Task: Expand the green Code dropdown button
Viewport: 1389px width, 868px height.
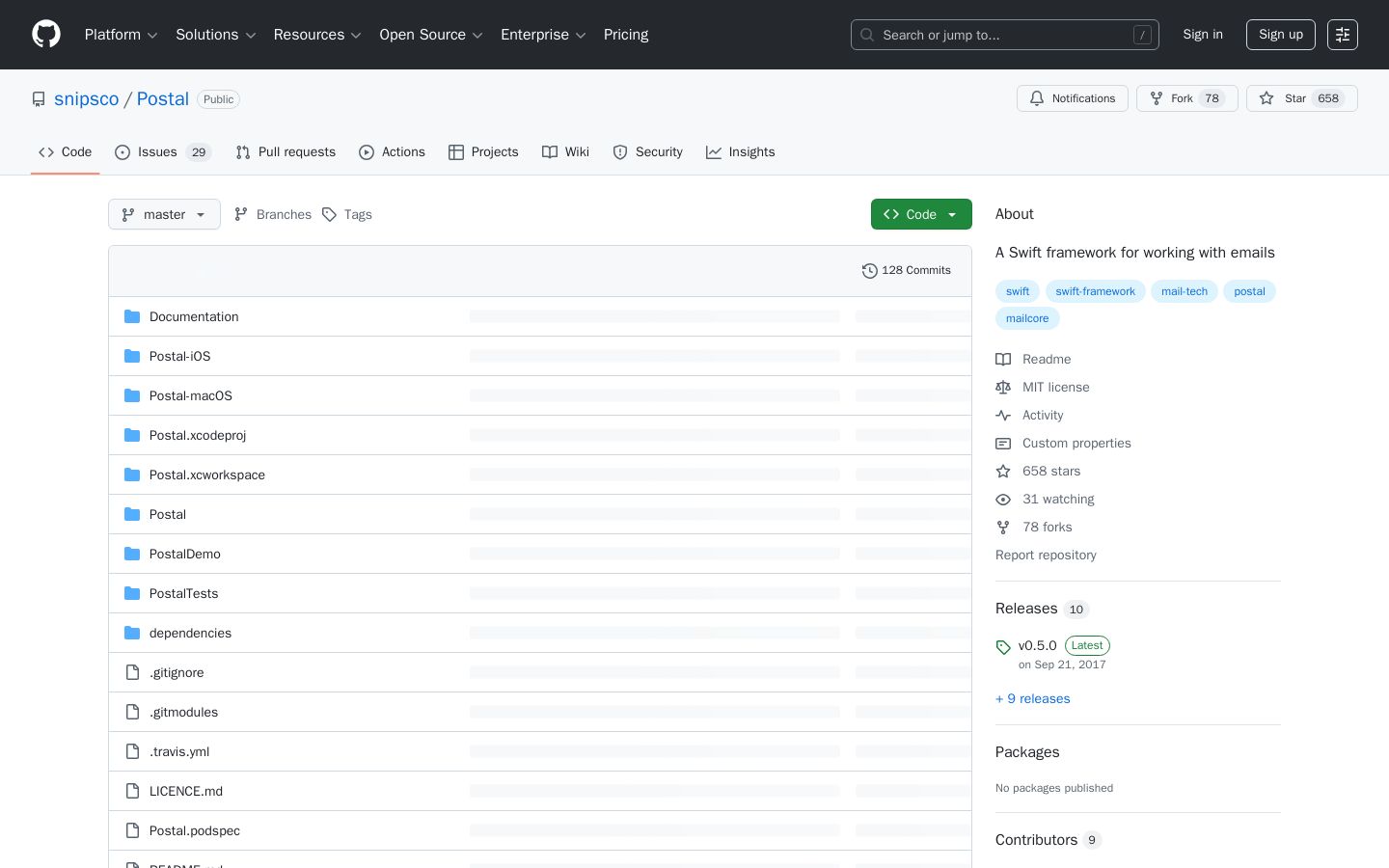Action: pyautogui.click(x=921, y=214)
